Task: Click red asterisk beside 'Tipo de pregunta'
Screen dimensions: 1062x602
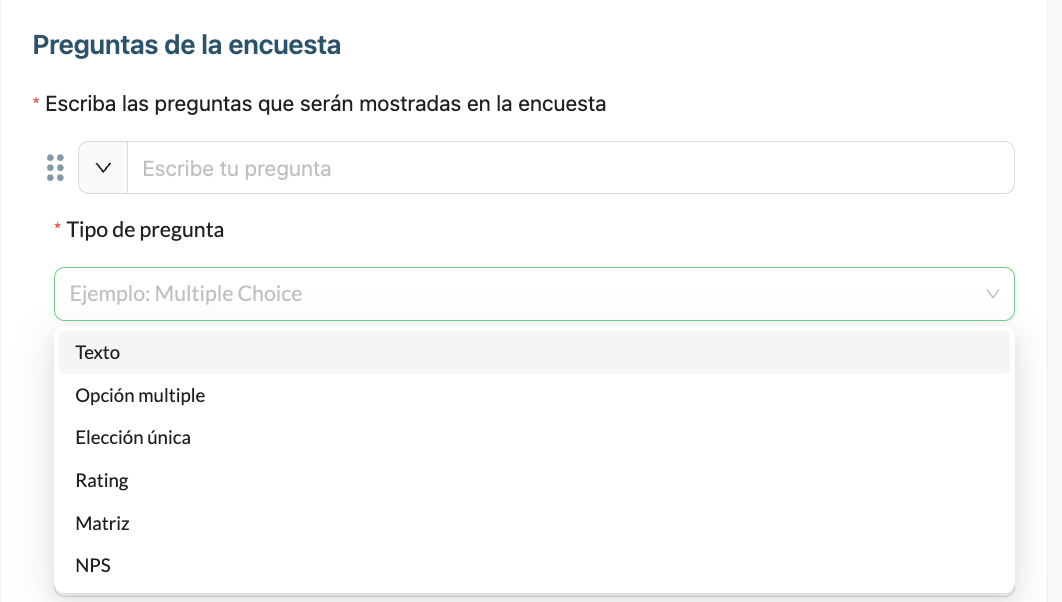Action: [x=58, y=227]
